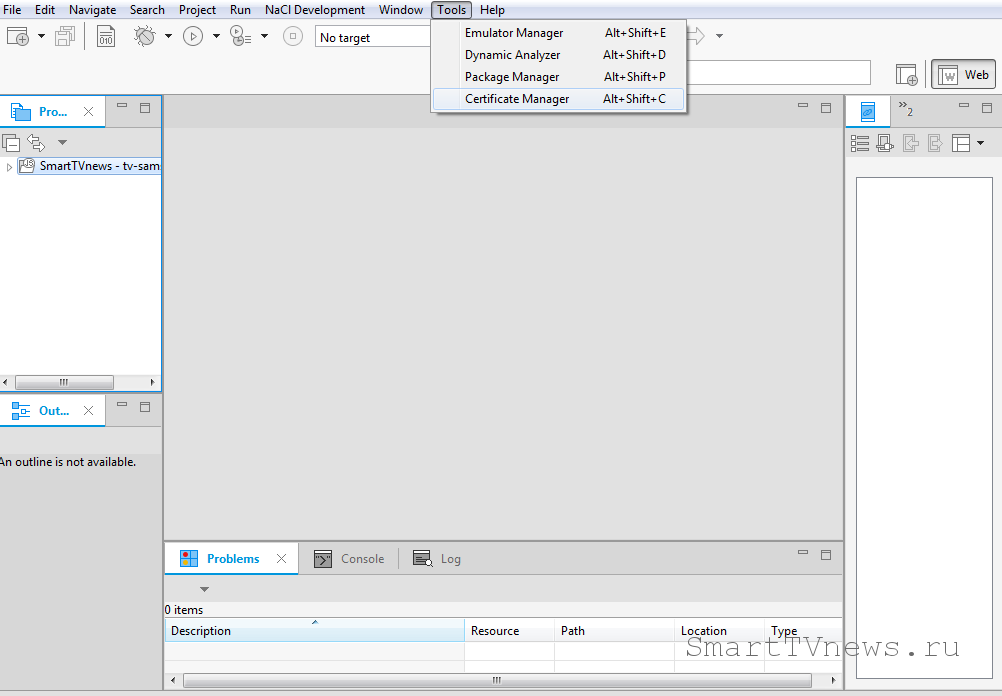Close the Outline view tab
This screenshot has height=696, width=1002.
coord(88,411)
